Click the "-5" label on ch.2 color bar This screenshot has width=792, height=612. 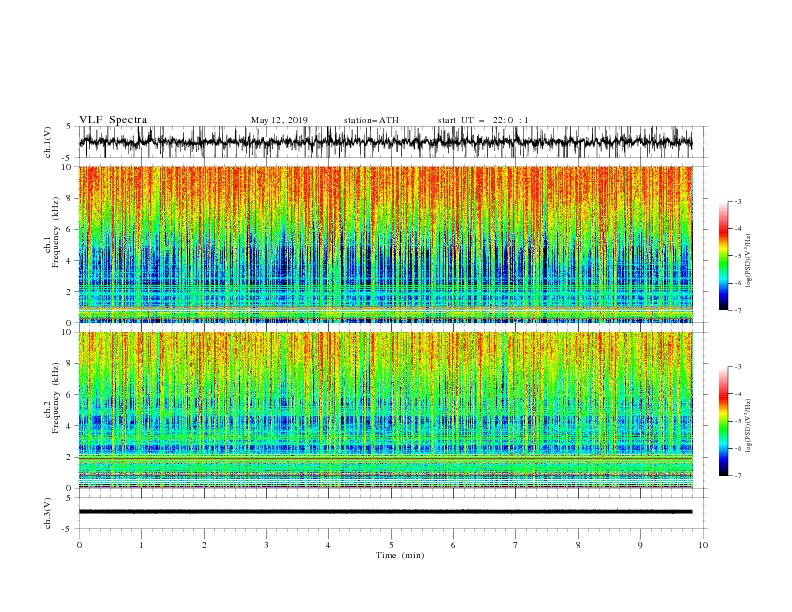(738, 421)
